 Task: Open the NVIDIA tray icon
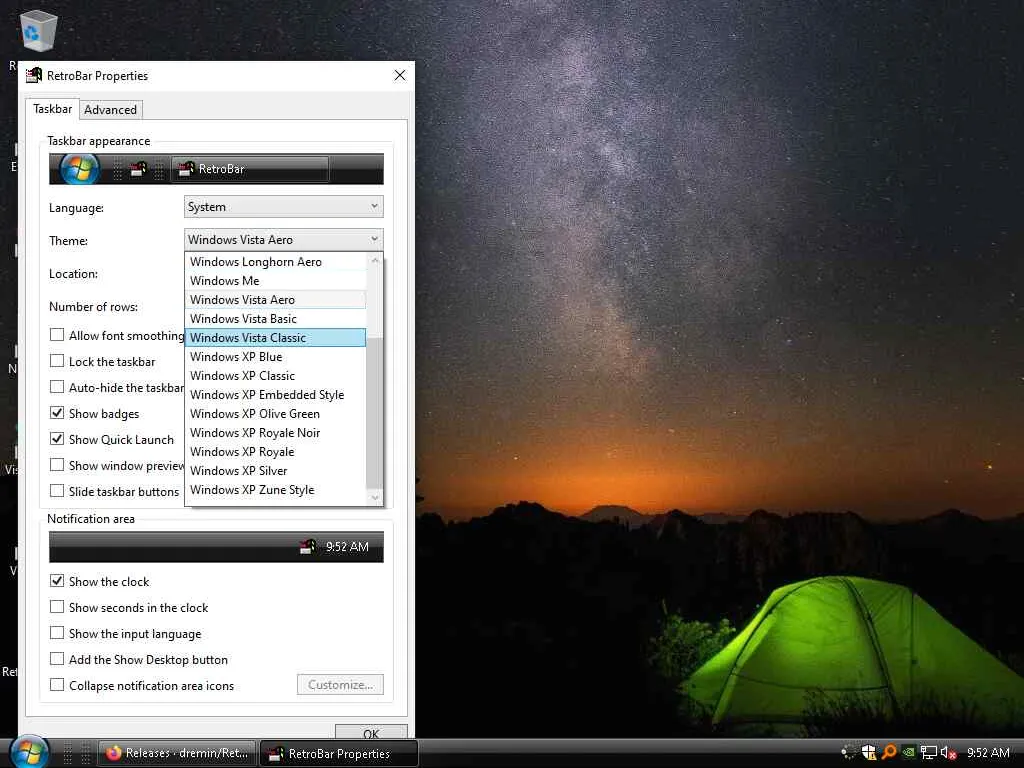click(908, 753)
